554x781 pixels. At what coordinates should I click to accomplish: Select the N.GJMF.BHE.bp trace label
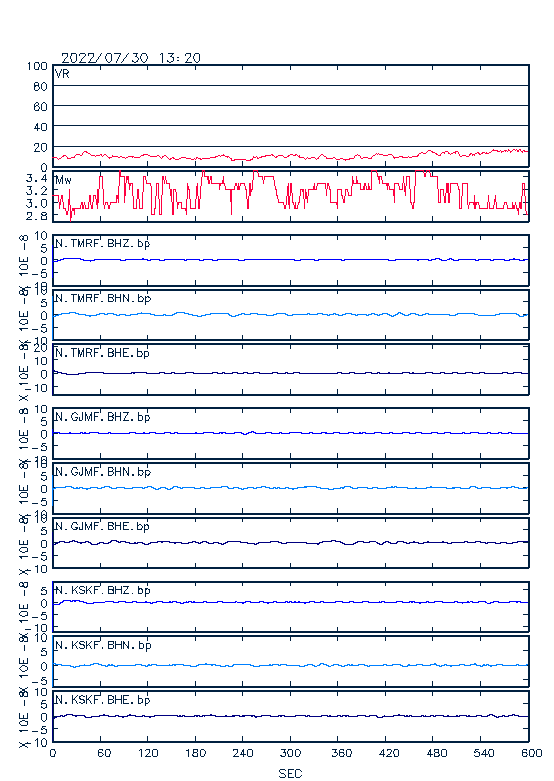click(103, 526)
